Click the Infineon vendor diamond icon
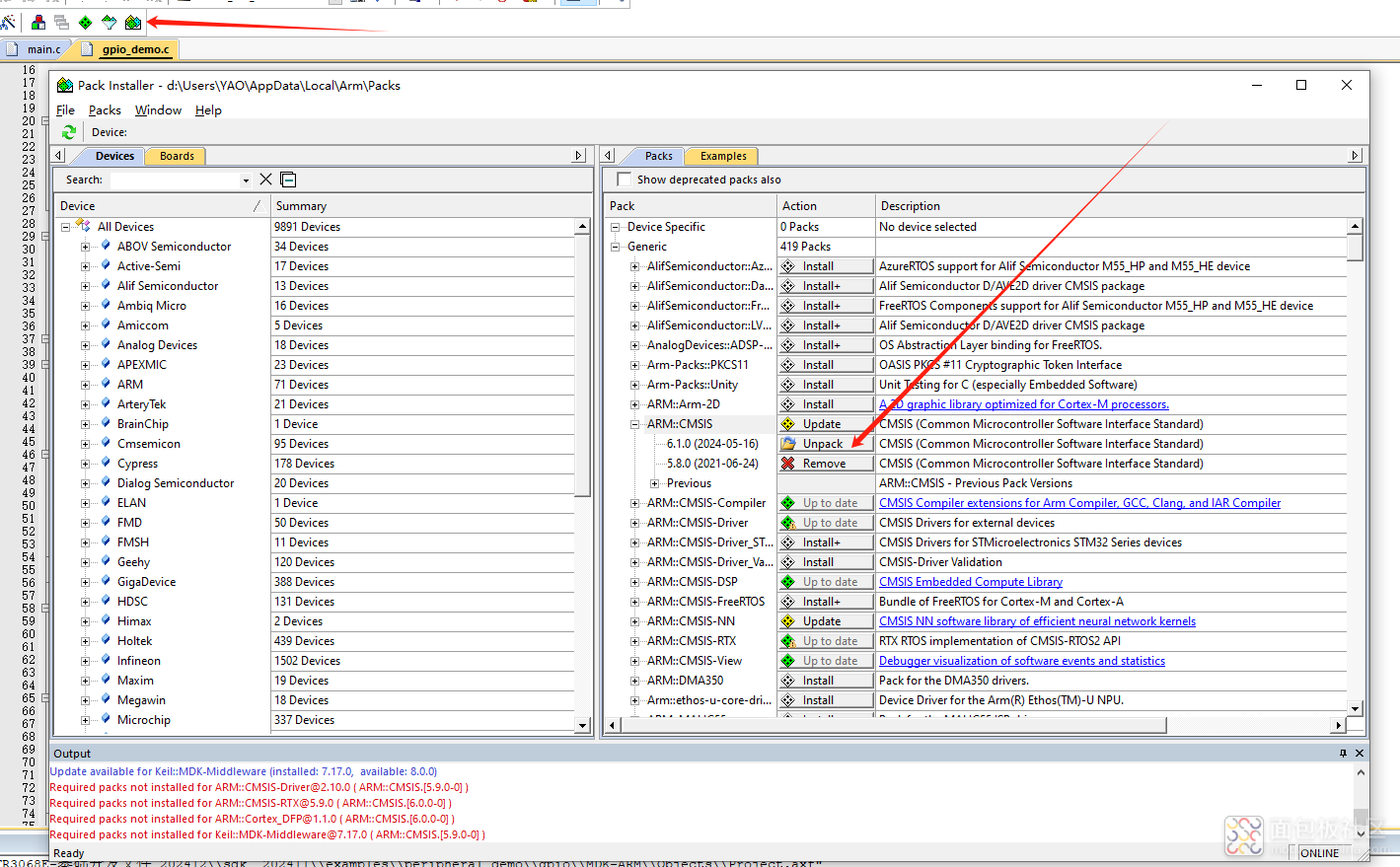 pyautogui.click(x=106, y=660)
